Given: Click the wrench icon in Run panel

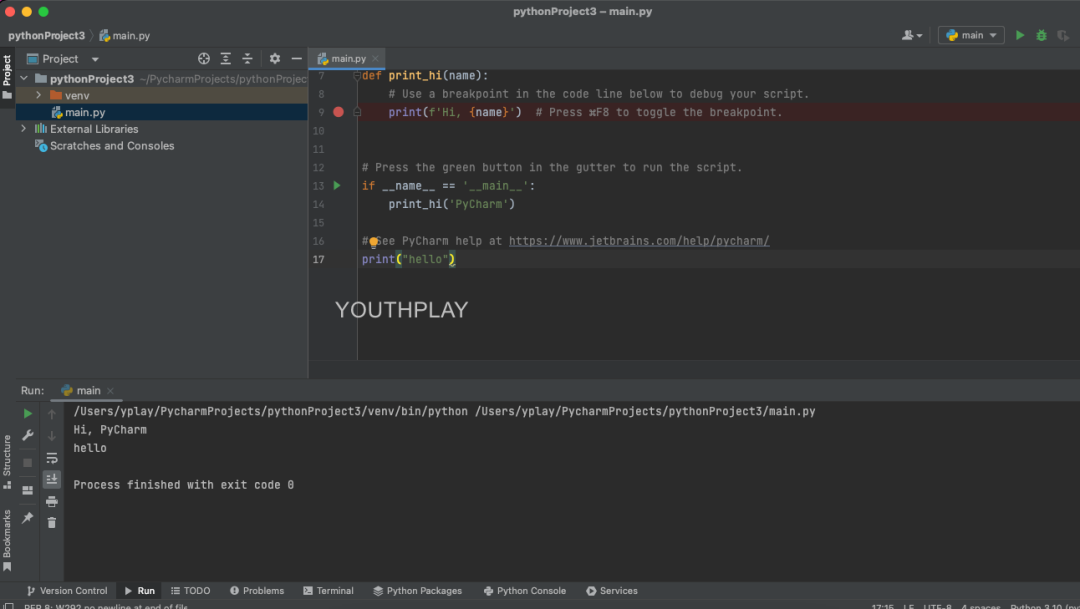Looking at the screenshot, I should [28, 436].
